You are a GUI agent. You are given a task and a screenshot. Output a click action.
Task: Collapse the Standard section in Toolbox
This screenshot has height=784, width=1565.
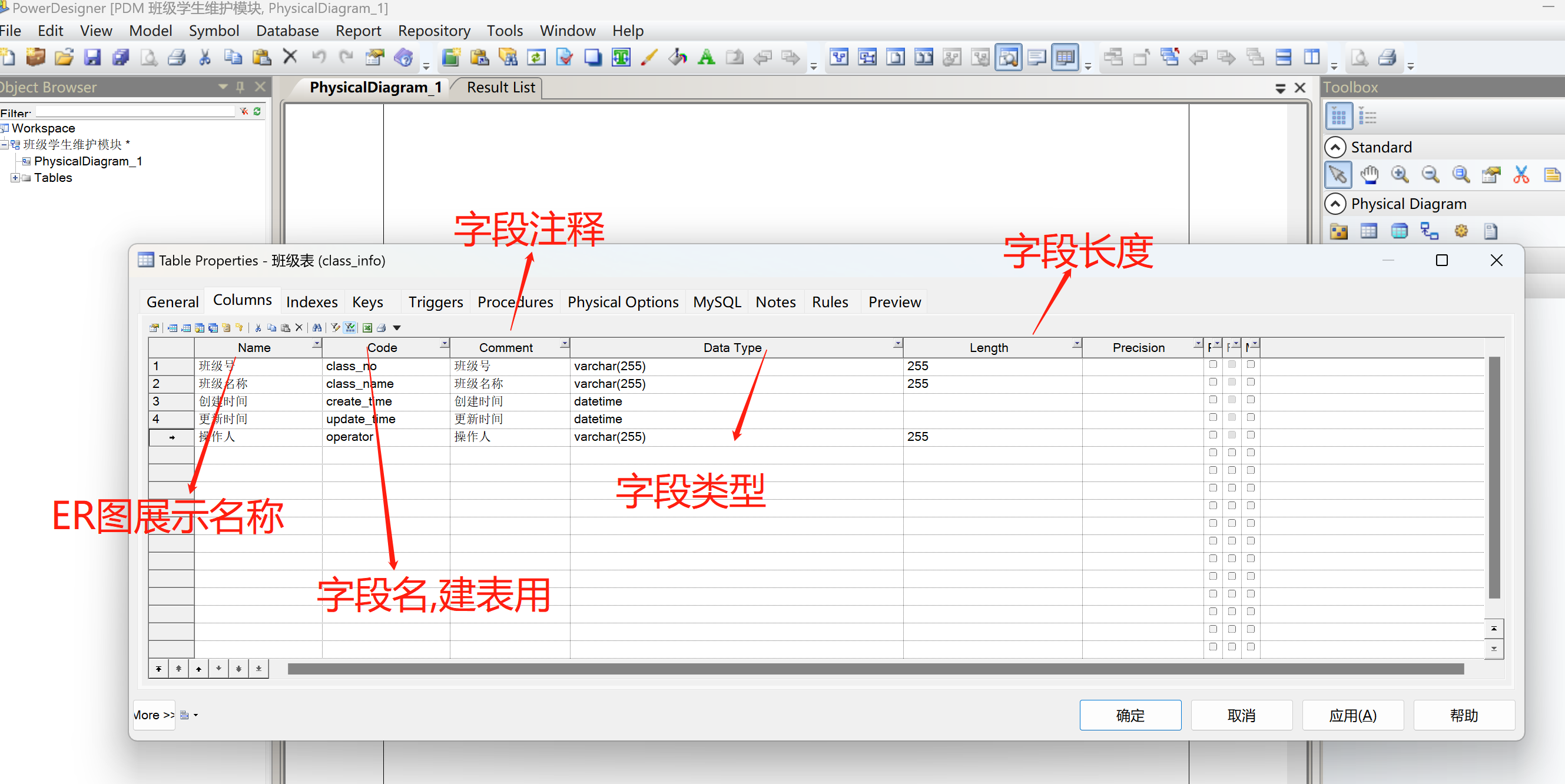1335,147
